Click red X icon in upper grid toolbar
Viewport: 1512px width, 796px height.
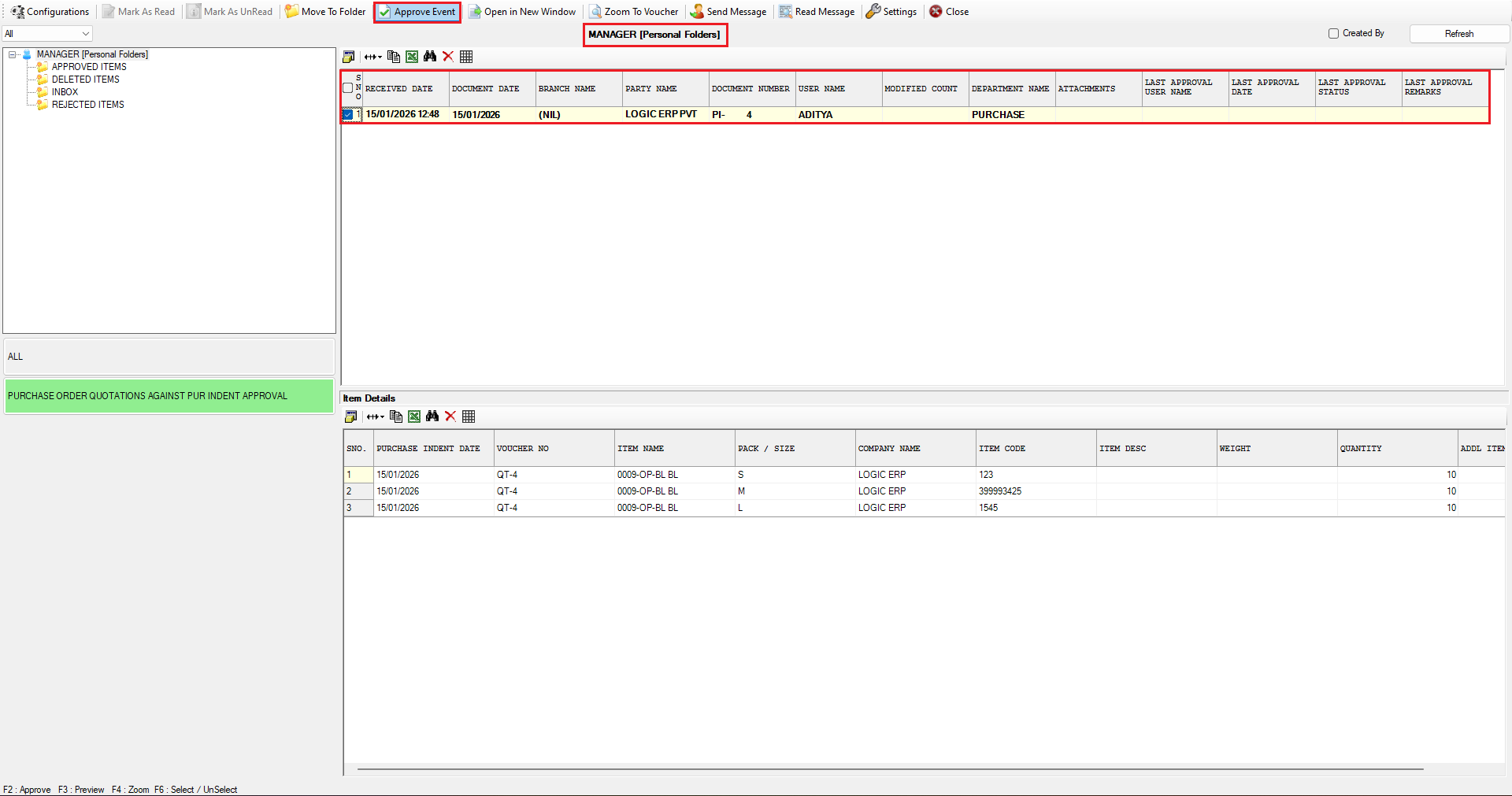[448, 57]
